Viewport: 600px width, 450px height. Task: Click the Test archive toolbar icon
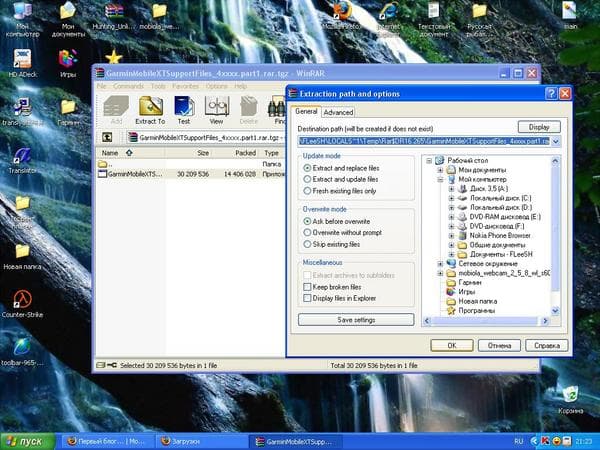(184, 110)
